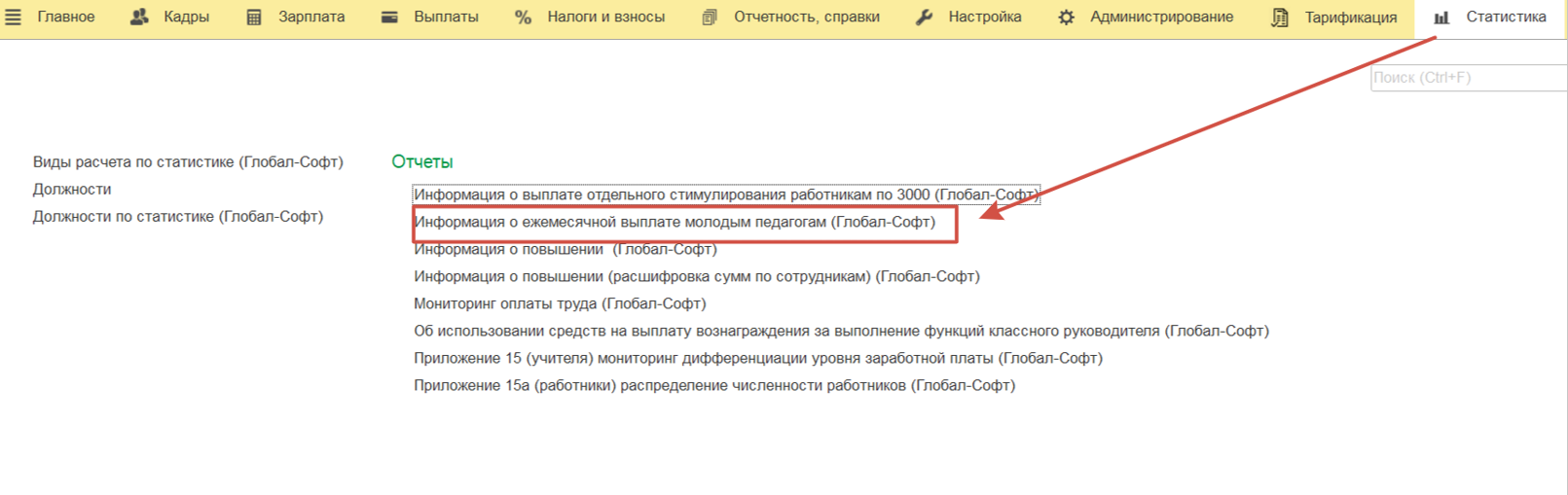Screen dimensions: 1568x495
Task: Click the Поиск (Ctrl+F) search field
Action: [x=1467, y=77]
